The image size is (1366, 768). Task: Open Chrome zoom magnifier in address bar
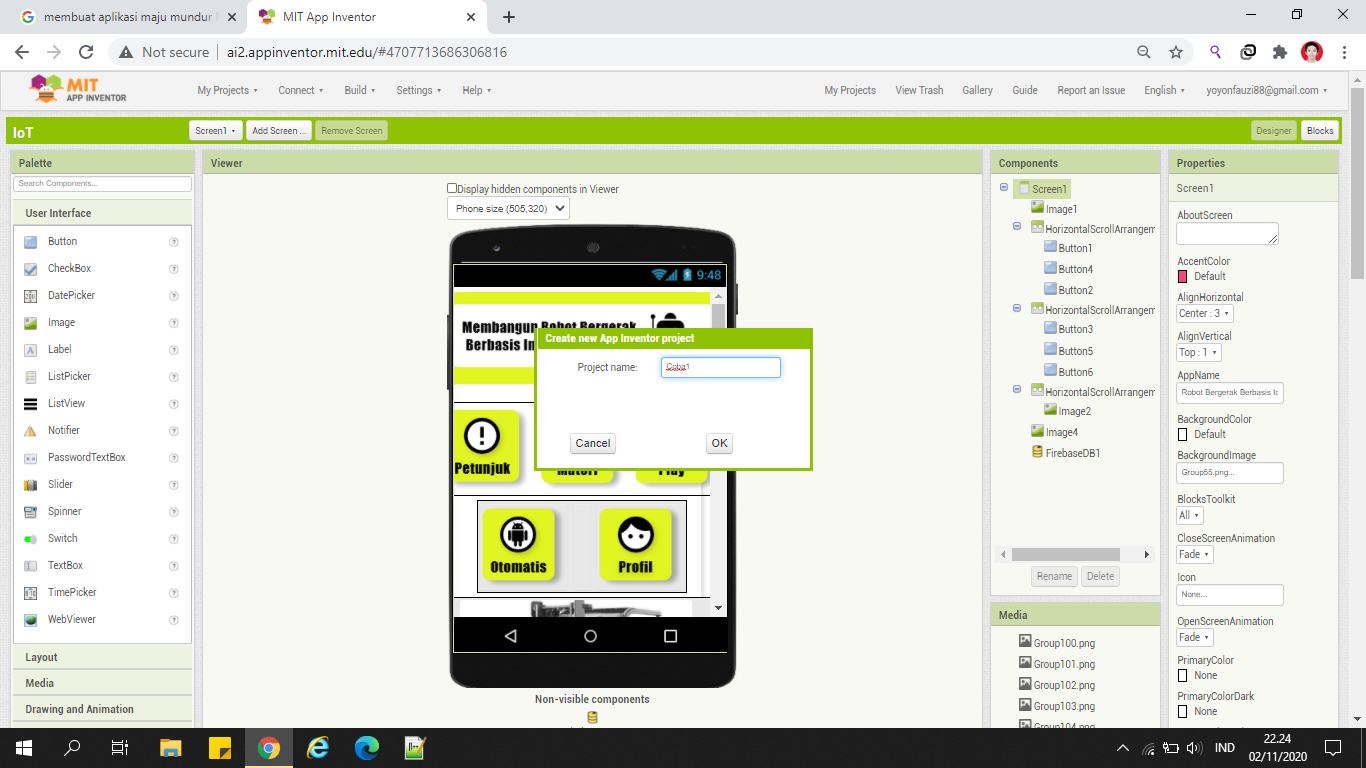point(1143,52)
